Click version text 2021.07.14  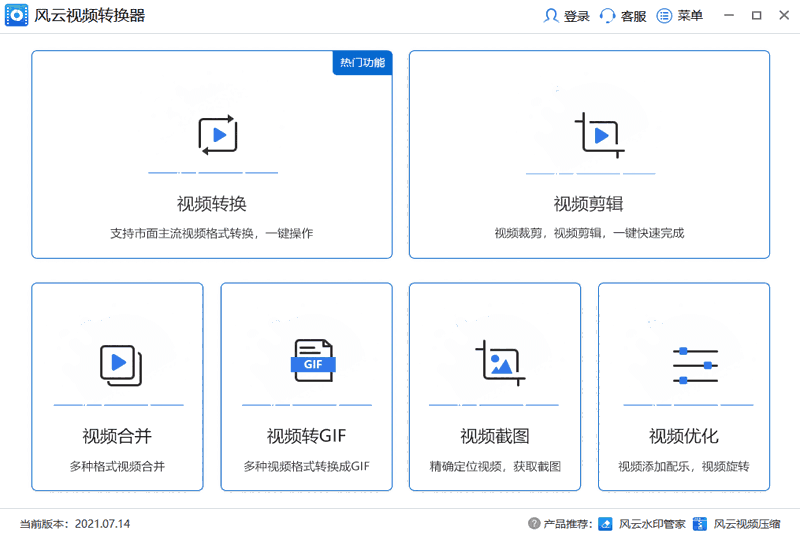[x=103, y=524]
